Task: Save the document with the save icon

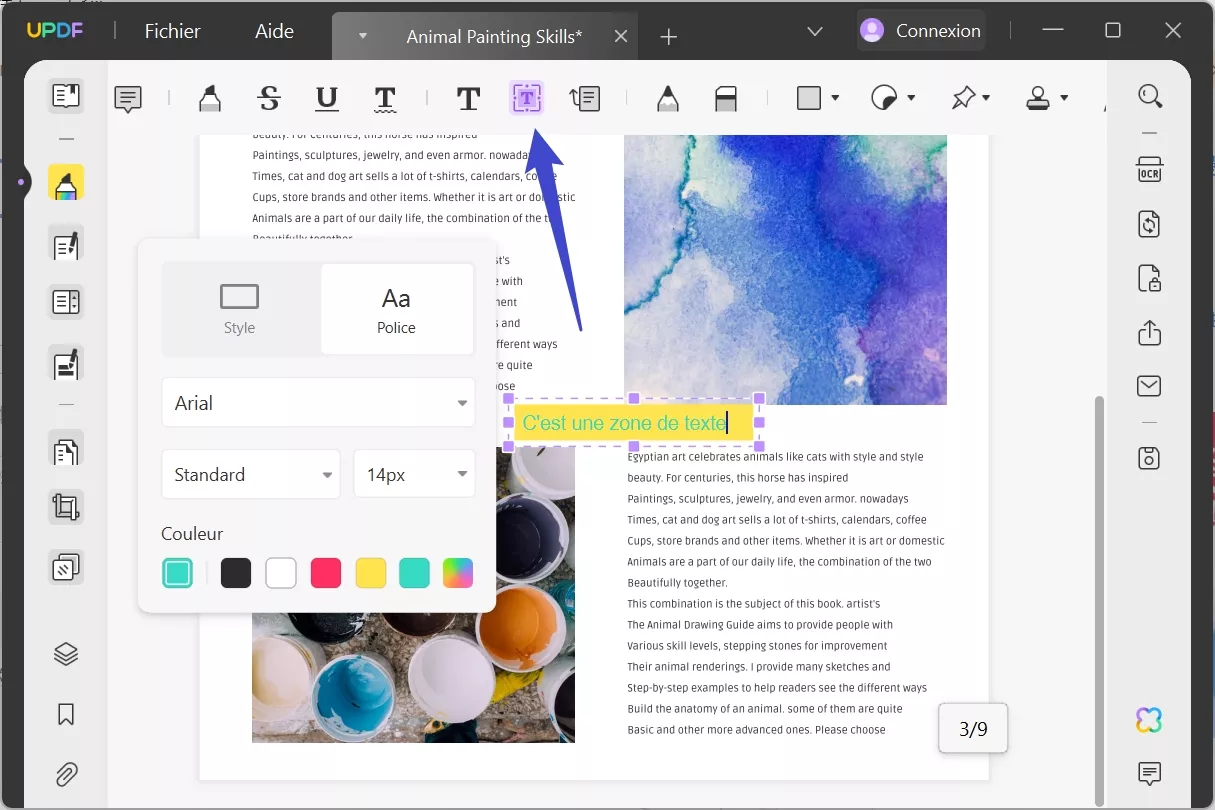Action: click(1150, 458)
